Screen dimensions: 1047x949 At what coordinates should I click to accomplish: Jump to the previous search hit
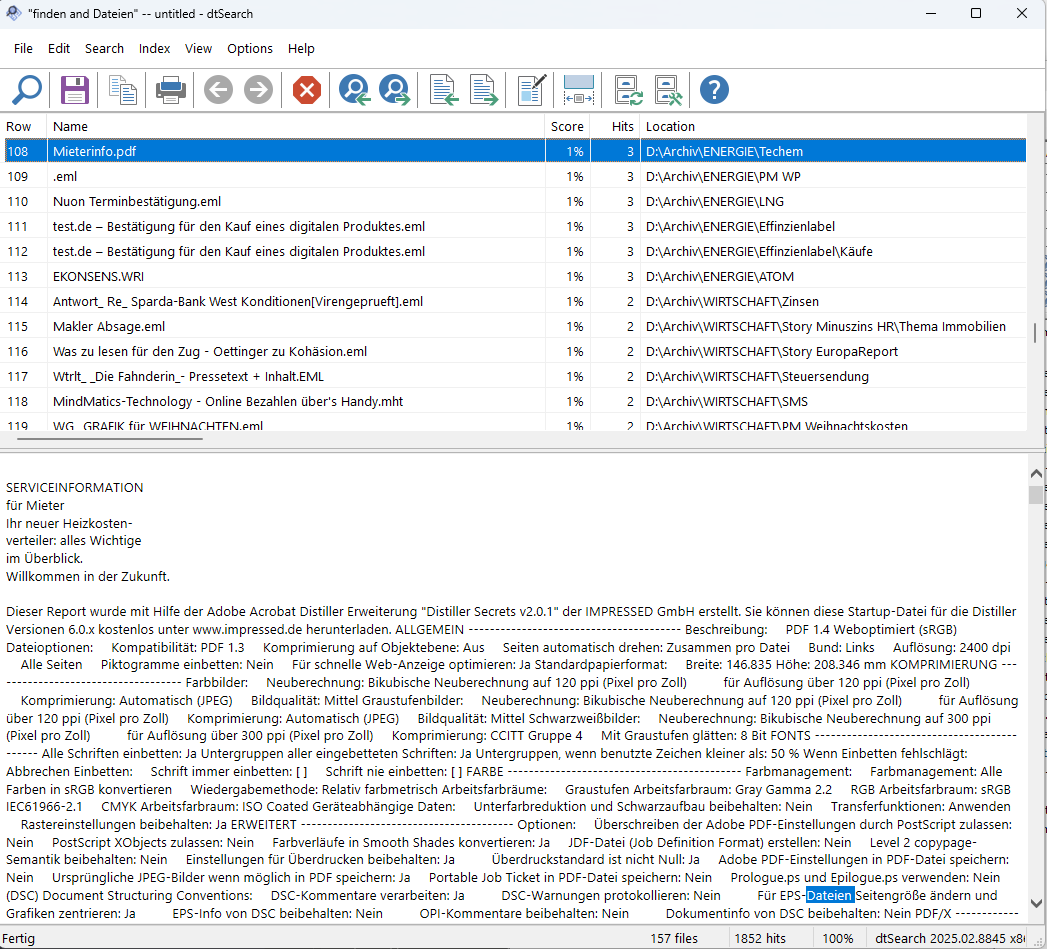pyautogui.click(x=354, y=90)
